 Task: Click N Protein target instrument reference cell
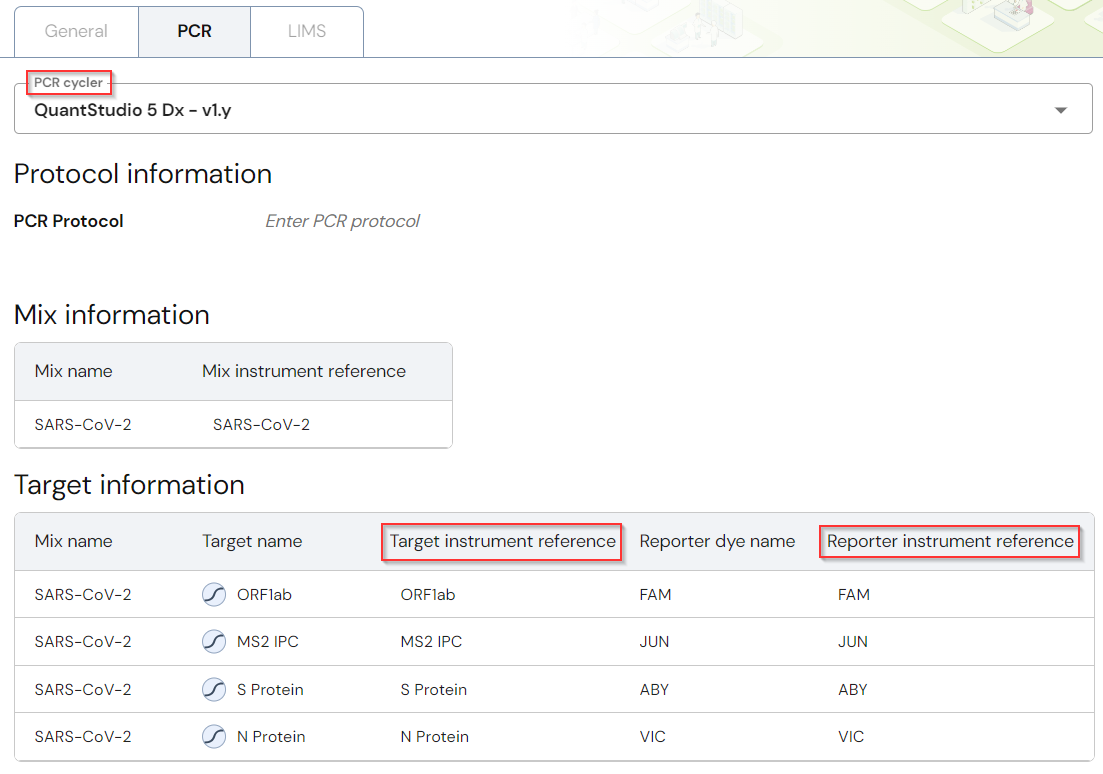tap(435, 737)
